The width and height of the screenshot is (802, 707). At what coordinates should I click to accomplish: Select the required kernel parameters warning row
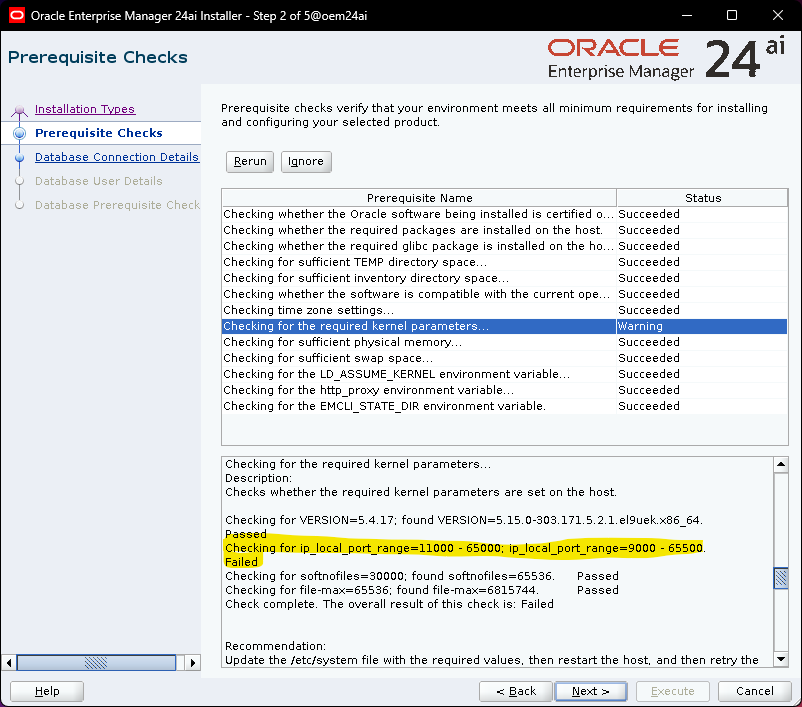(418, 326)
